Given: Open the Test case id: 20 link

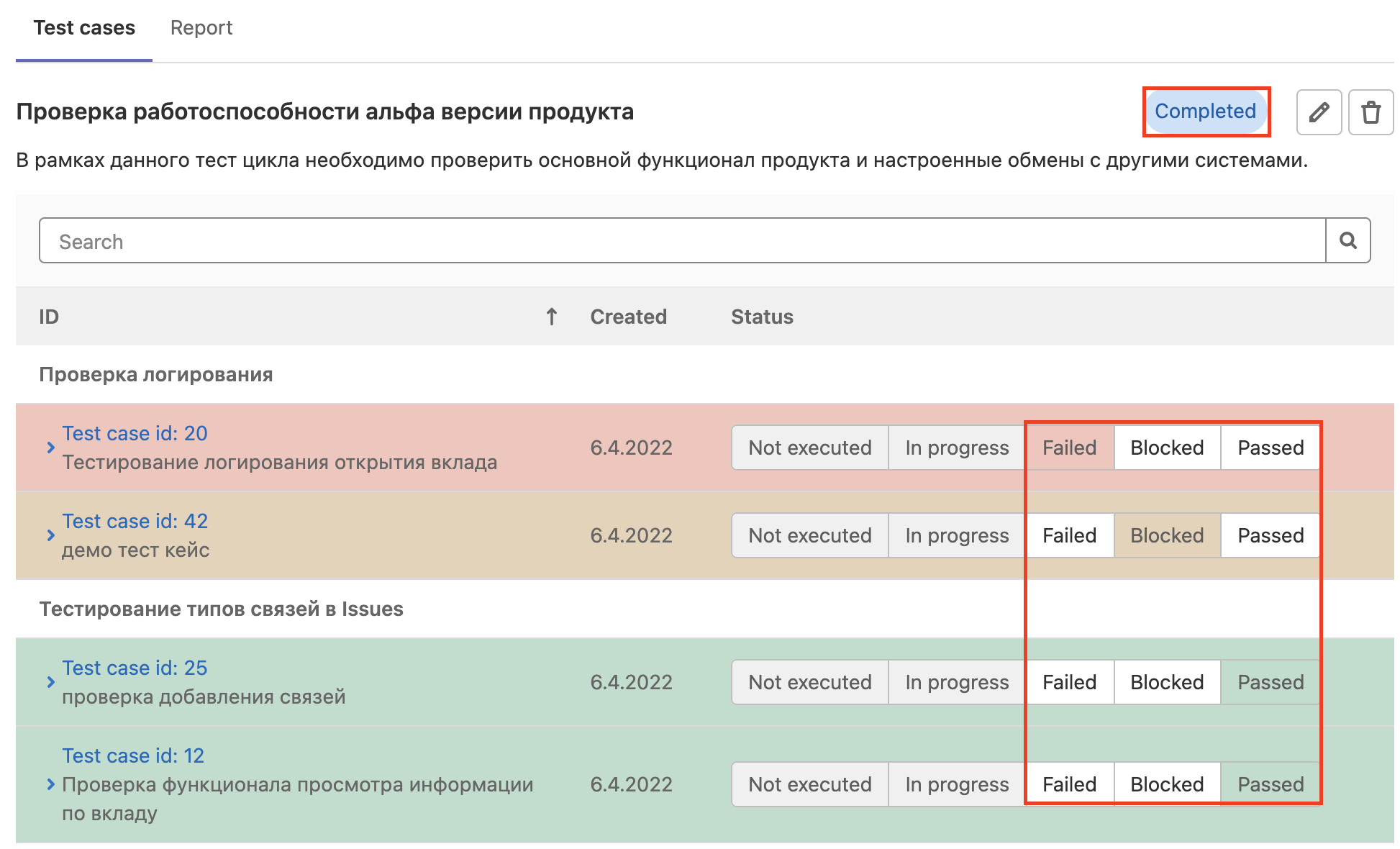Looking at the screenshot, I should click(x=135, y=433).
